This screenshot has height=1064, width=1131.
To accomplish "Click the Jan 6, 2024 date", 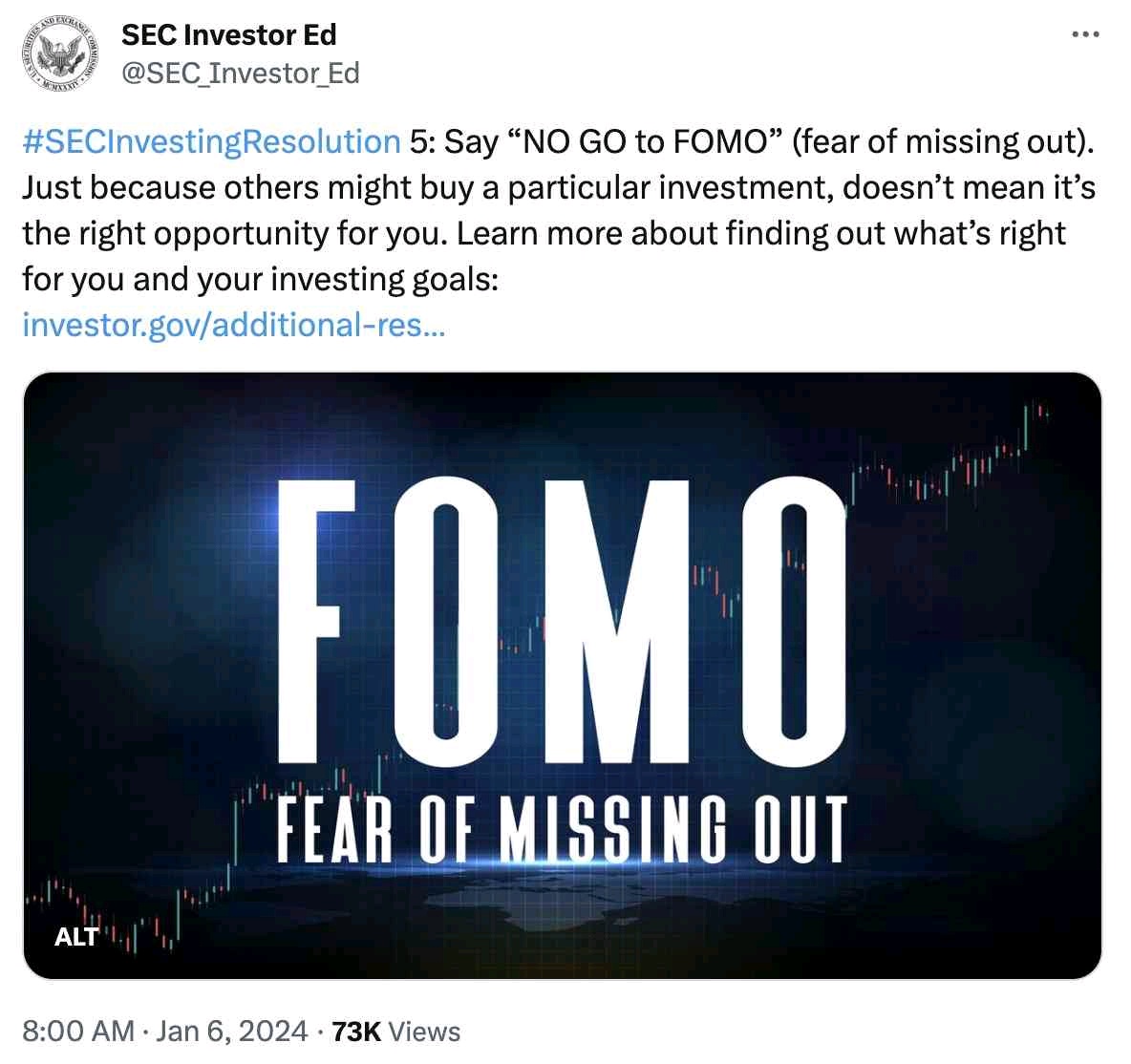I will 232,1032.
